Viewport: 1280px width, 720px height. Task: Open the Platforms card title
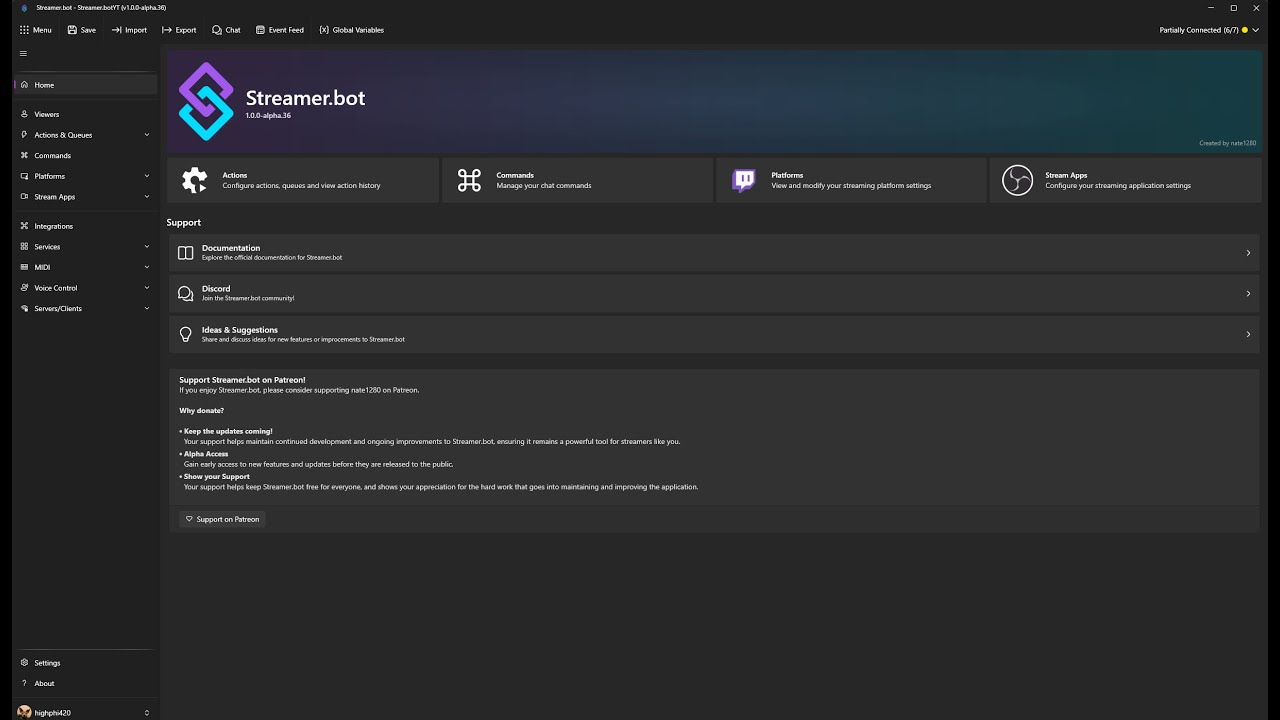[x=787, y=175]
